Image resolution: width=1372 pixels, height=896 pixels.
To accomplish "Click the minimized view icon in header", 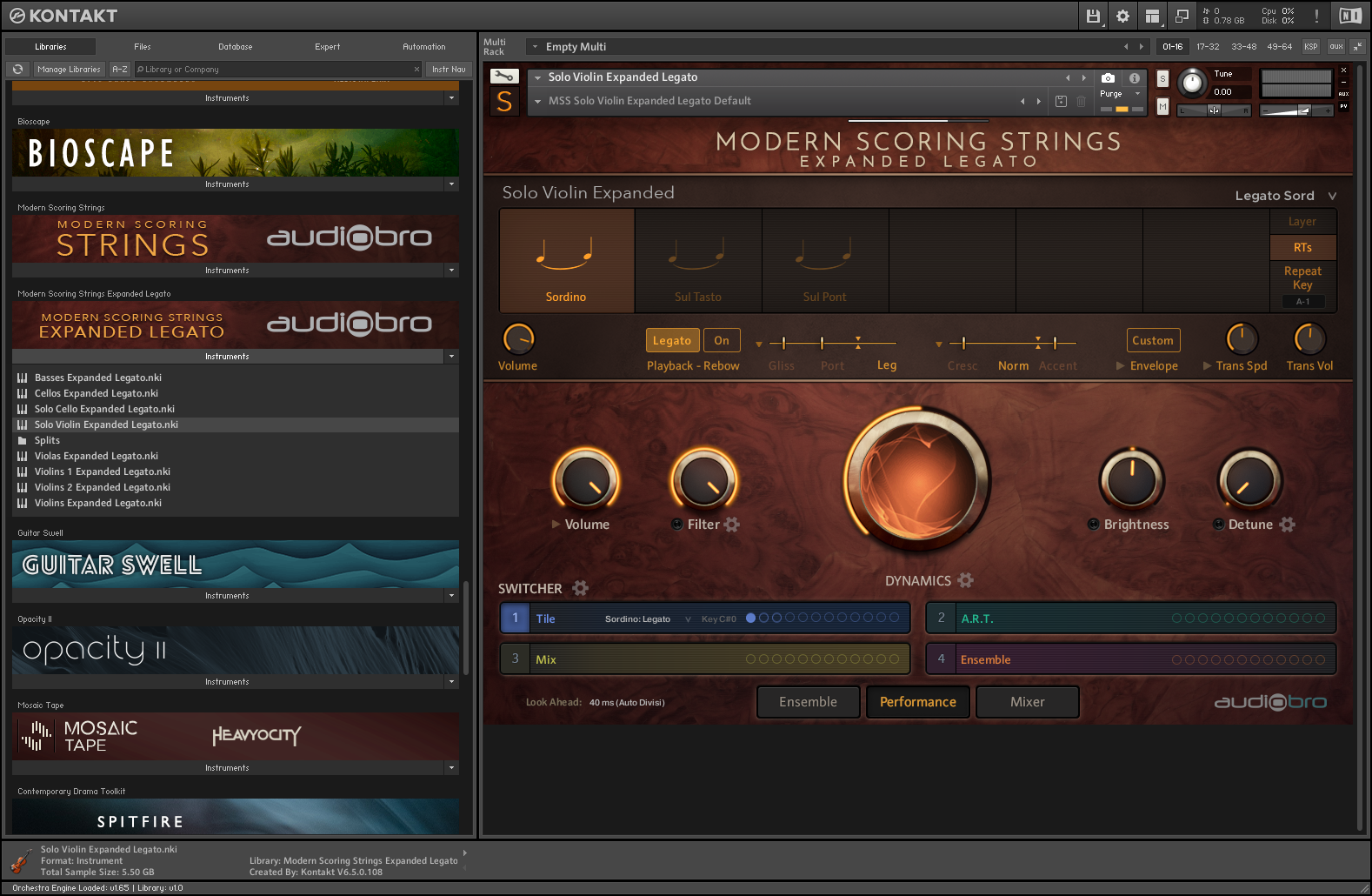I will [x=1182, y=16].
